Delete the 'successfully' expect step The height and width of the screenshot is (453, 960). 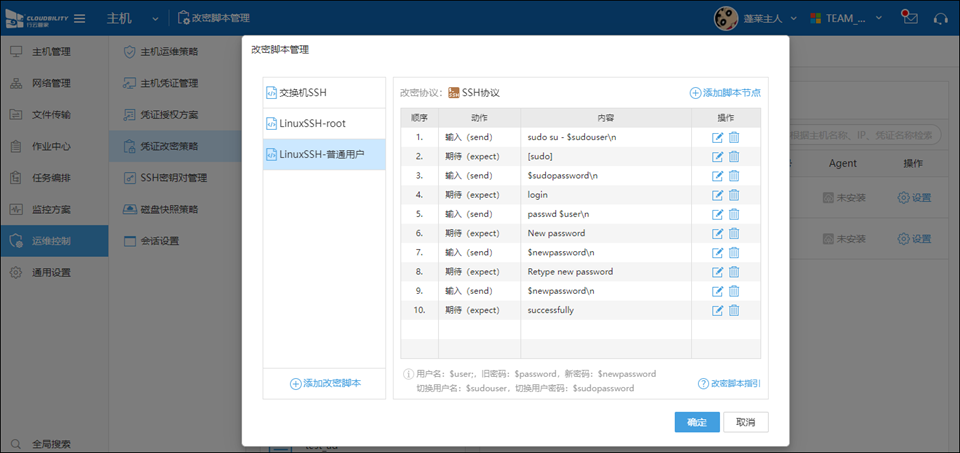point(734,310)
